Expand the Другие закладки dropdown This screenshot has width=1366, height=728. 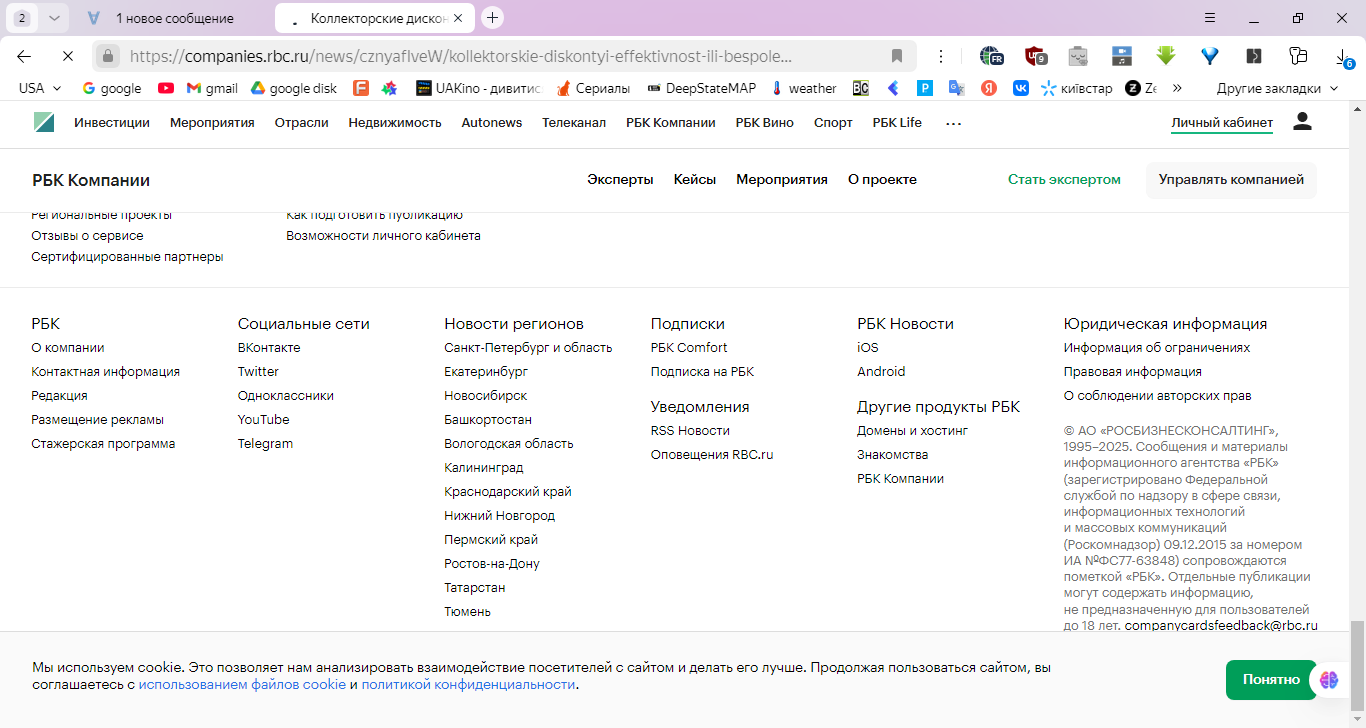click(1277, 88)
